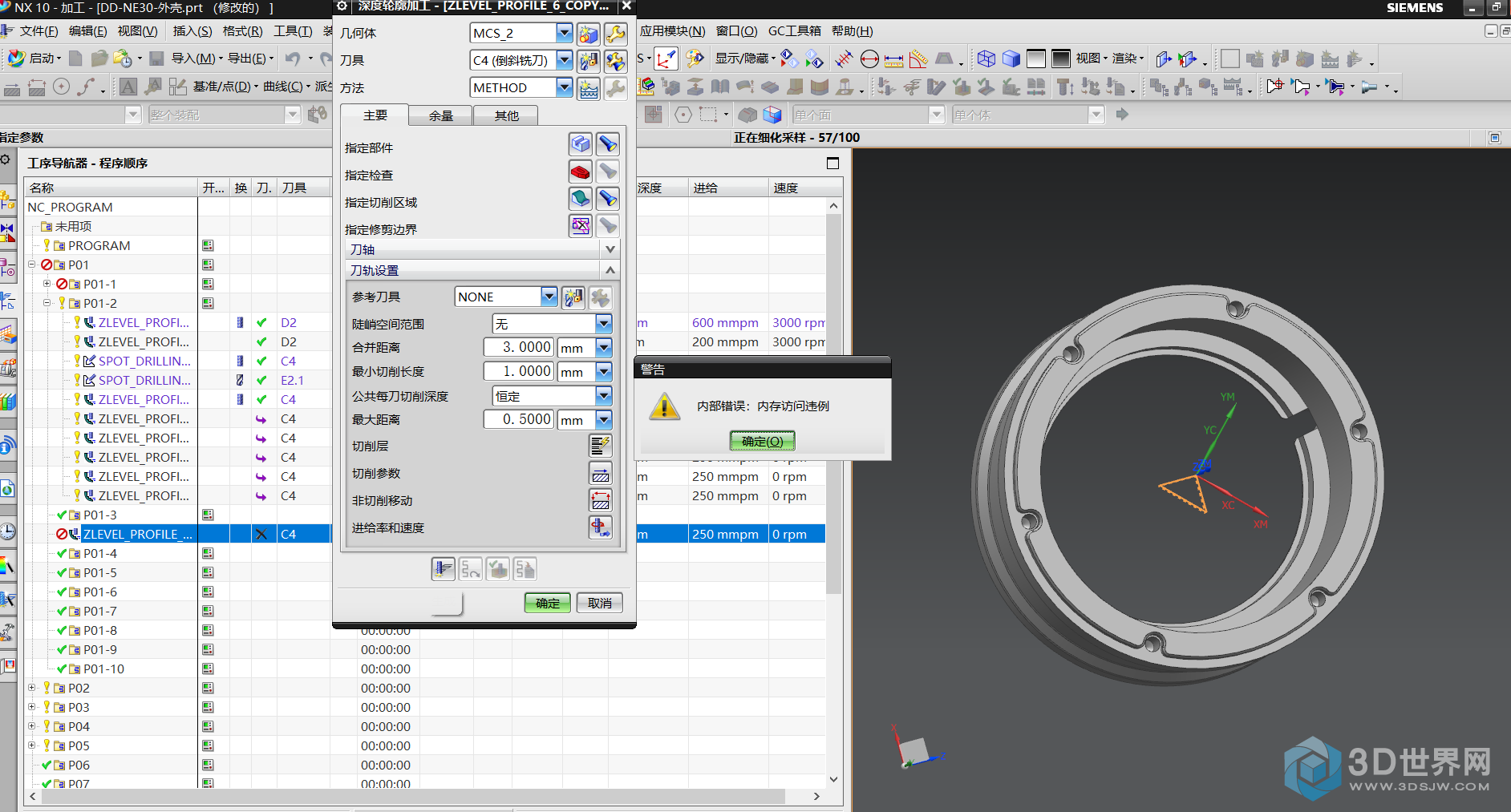The width and height of the screenshot is (1511, 812).
Task: Open the 参考刀具 NONE dropdown
Action: click(x=549, y=297)
